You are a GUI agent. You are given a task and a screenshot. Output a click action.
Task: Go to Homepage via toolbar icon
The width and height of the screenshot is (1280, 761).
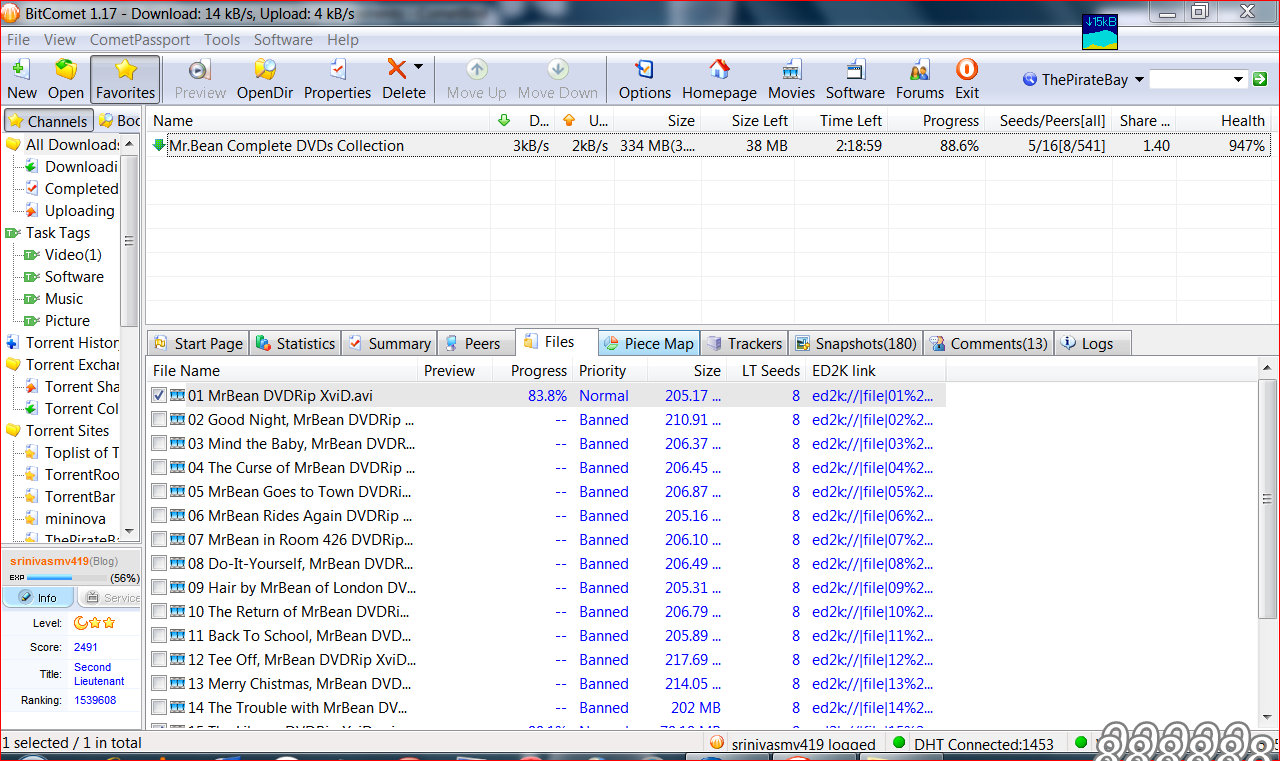click(719, 79)
